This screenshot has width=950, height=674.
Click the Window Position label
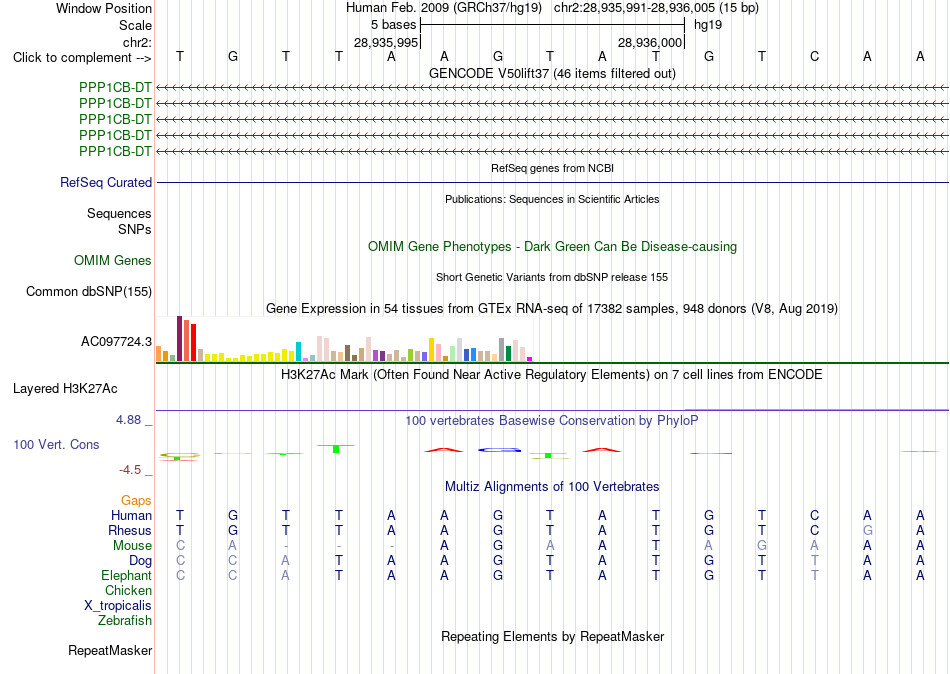[104, 8]
